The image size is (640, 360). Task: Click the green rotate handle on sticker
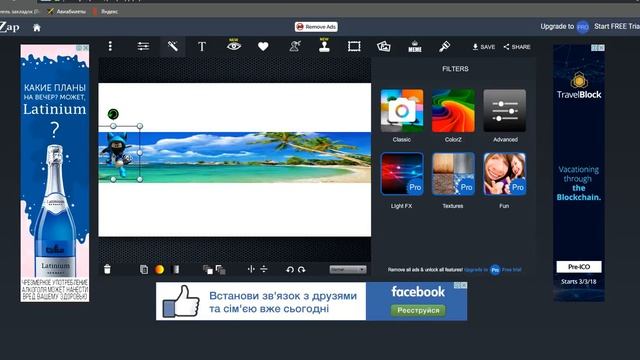pos(113,114)
